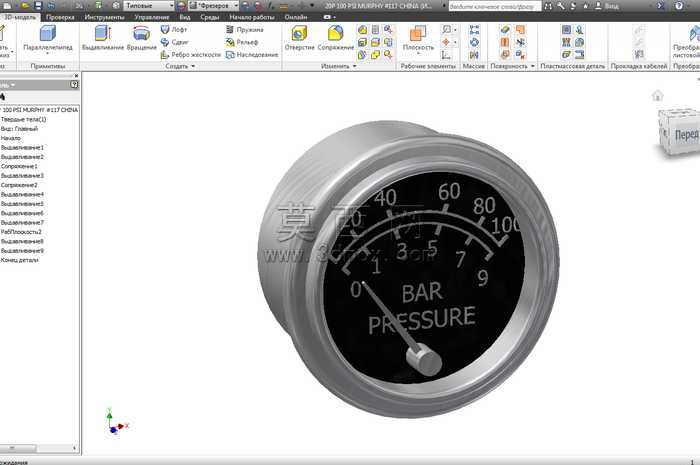Click the first icon in Поверхность panel
Image resolution: width=700 pixels, height=465 pixels.
(x=505, y=30)
